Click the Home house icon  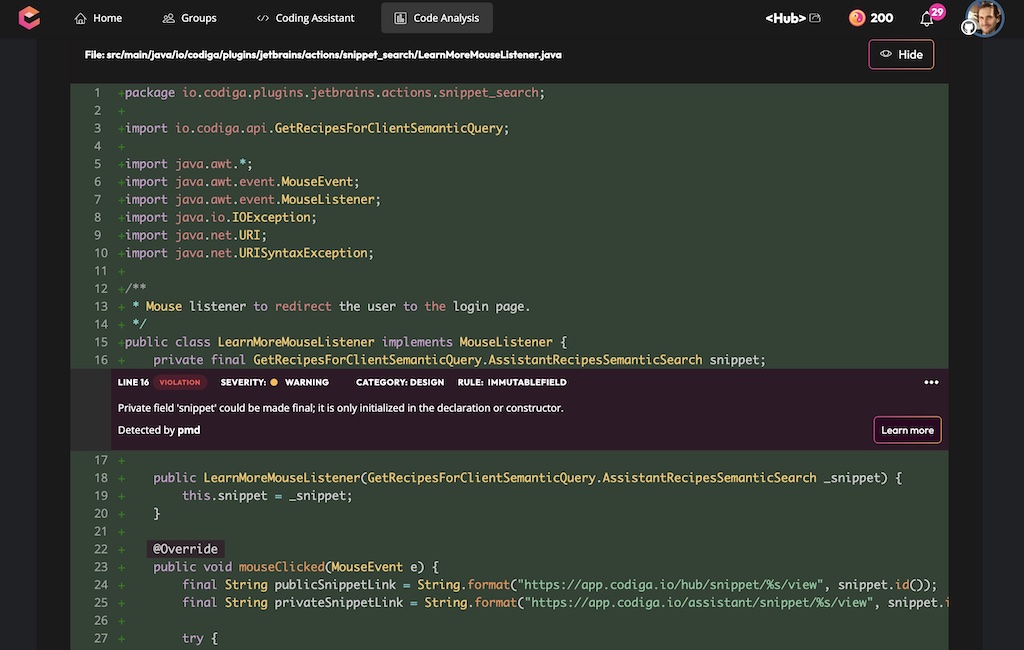point(80,18)
